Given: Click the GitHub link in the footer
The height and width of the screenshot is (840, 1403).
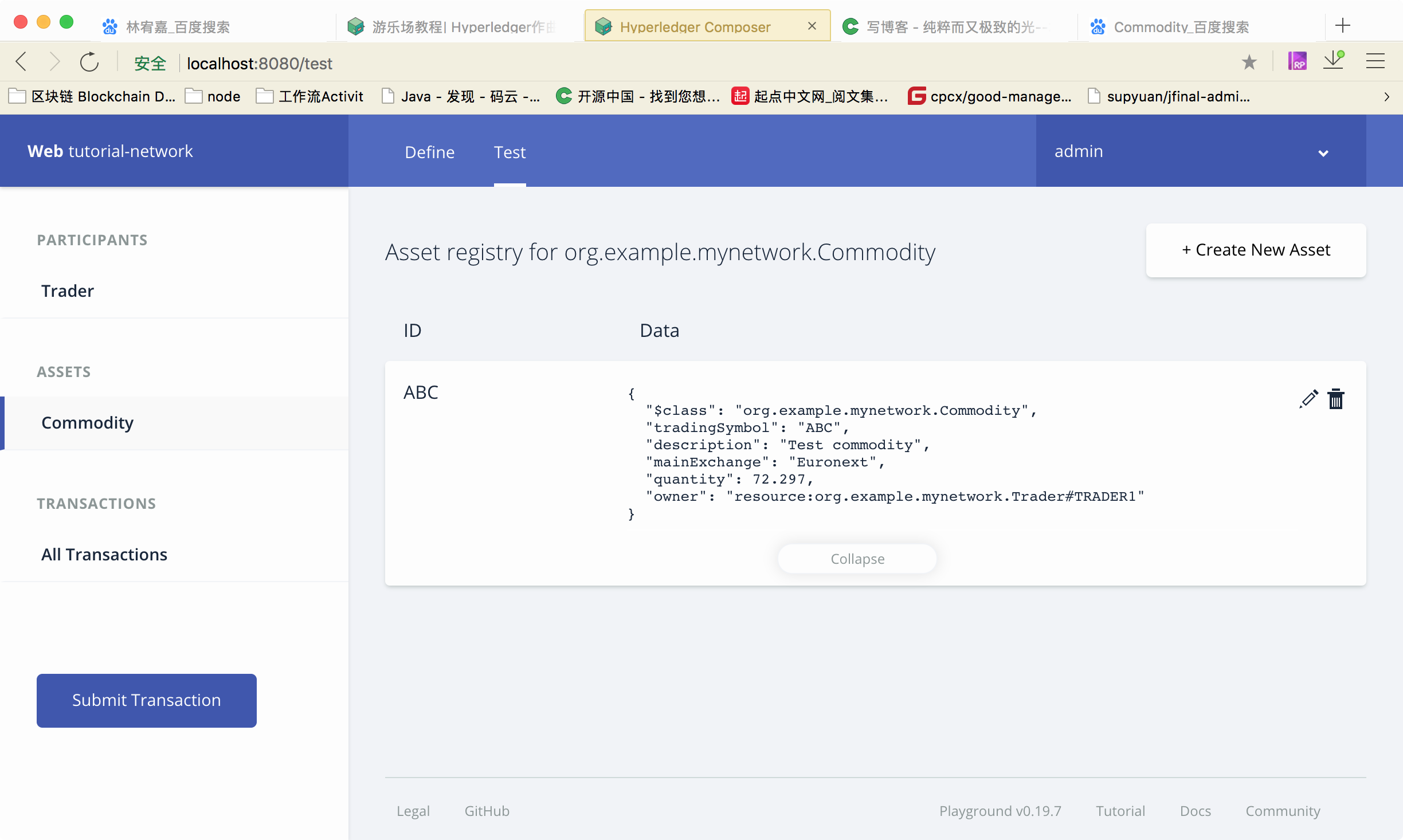Looking at the screenshot, I should [486, 810].
